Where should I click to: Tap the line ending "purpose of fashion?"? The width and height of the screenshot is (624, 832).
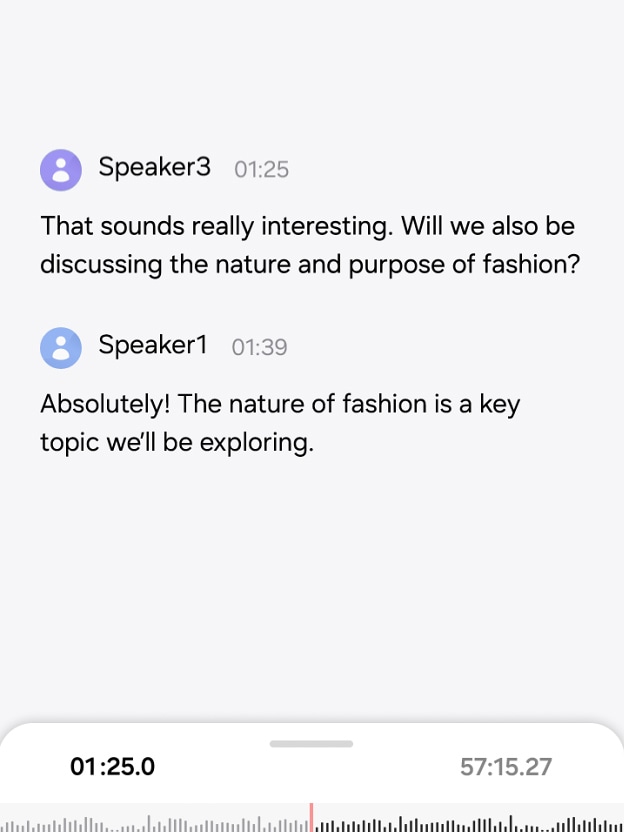[310, 264]
